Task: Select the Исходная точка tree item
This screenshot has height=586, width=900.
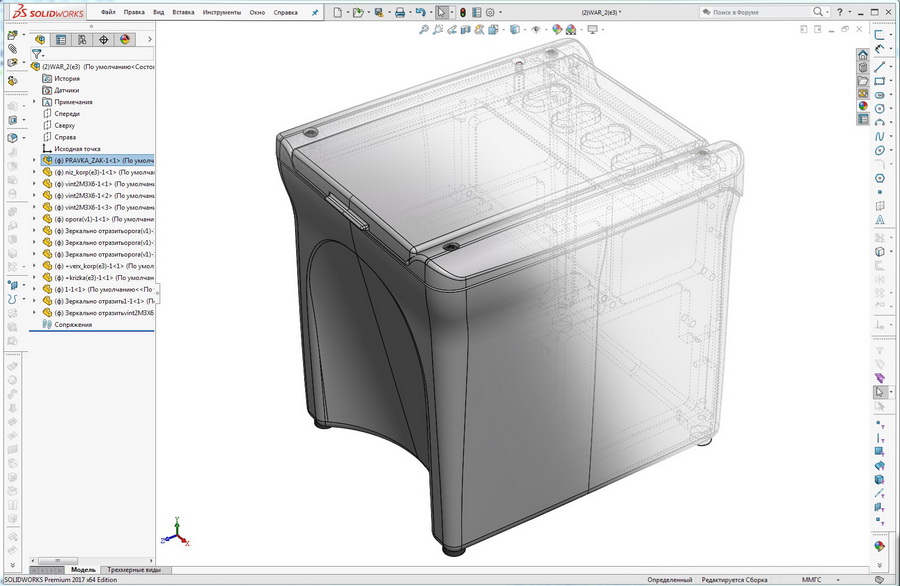Action: [x=77, y=149]
